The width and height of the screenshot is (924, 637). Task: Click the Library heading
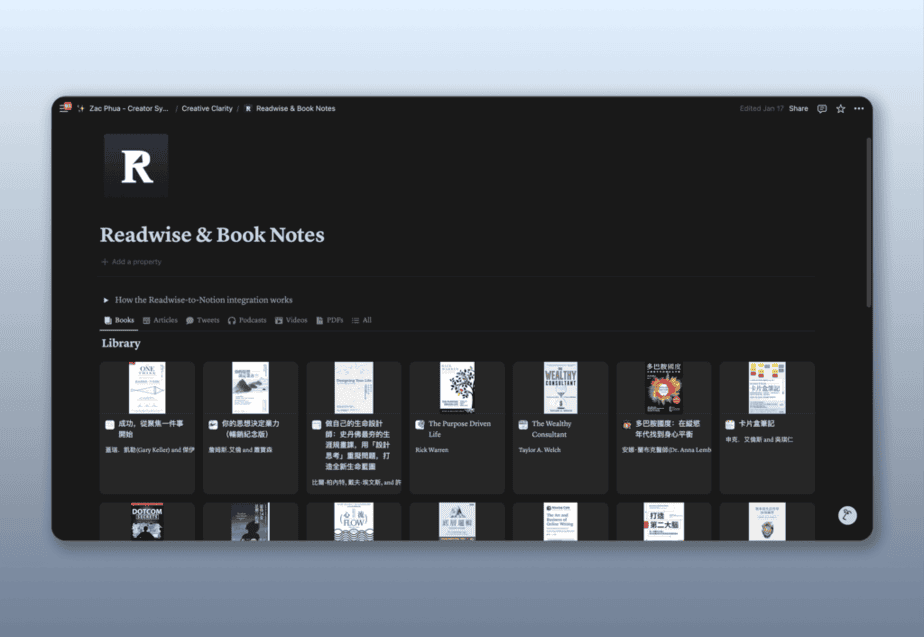[x=121, y=343]
